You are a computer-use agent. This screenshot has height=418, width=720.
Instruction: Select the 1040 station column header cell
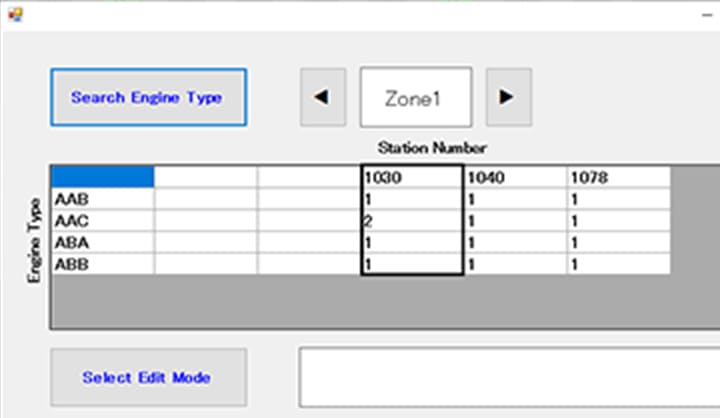(x=515, y=177)
